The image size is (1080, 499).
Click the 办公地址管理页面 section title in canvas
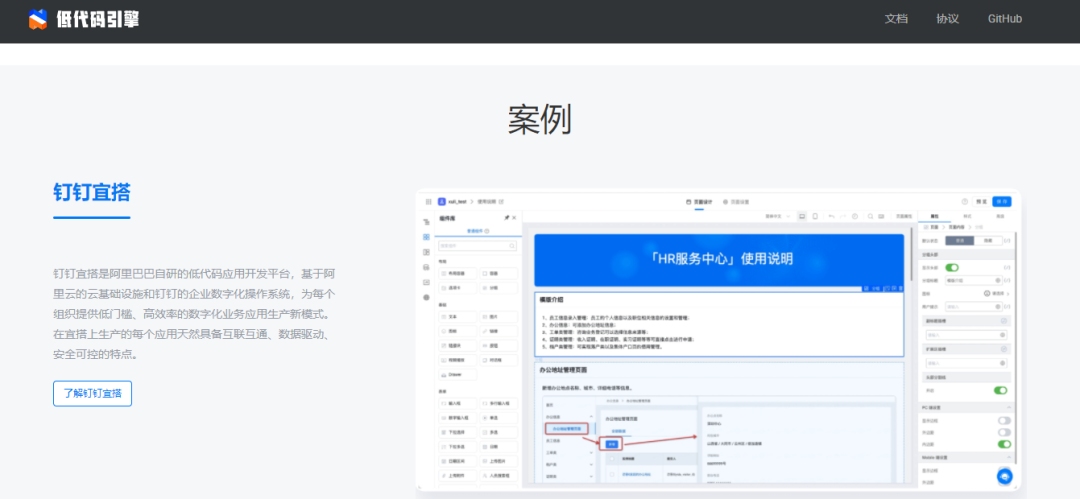[563, 370]
